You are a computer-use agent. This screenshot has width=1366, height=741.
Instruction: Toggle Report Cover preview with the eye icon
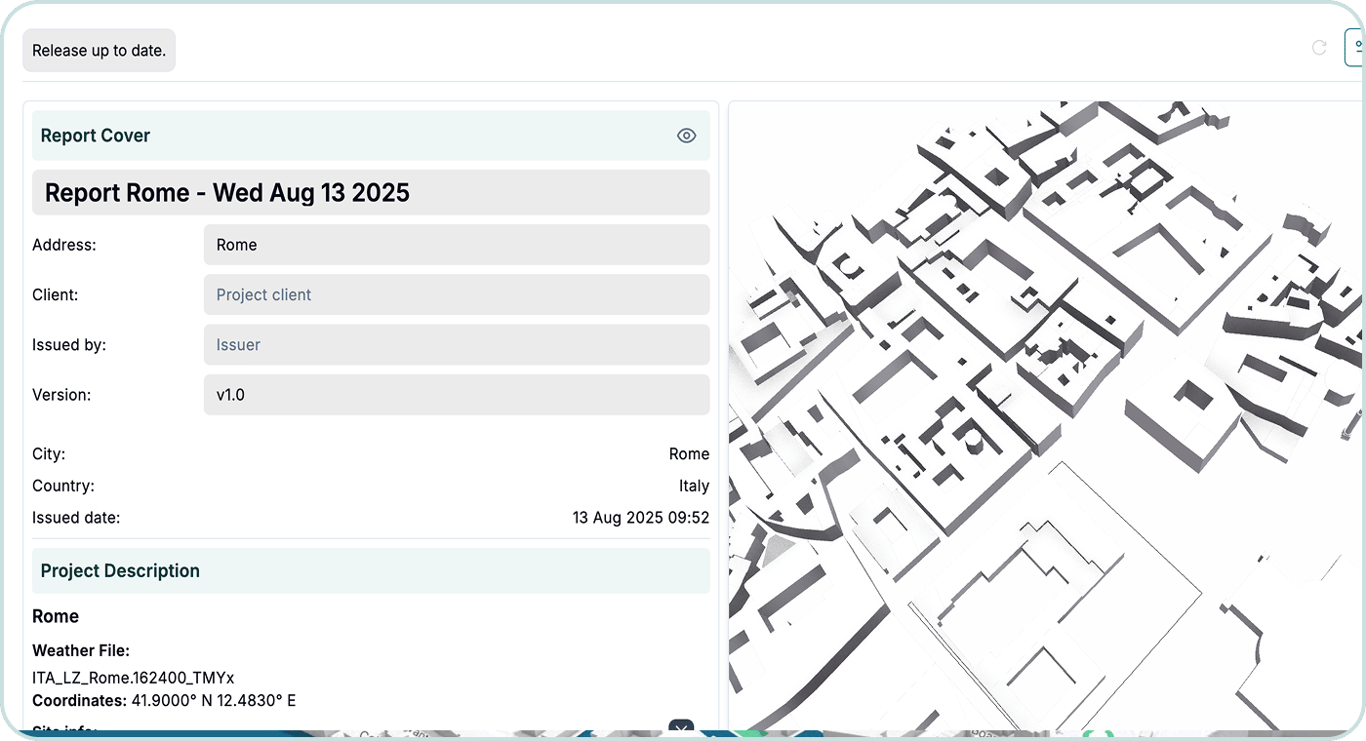pyautogui.click(x=686, y=135)
